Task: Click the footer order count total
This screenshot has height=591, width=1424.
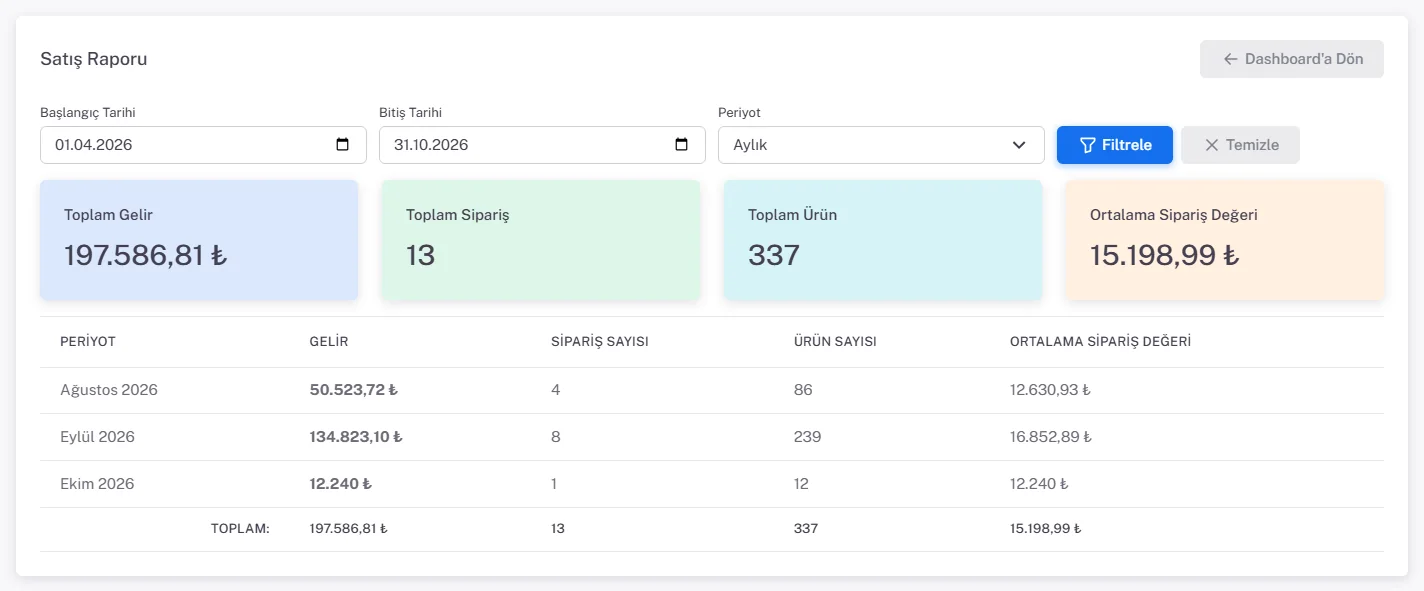Action: pyautogui.click(x=558, y=529)
